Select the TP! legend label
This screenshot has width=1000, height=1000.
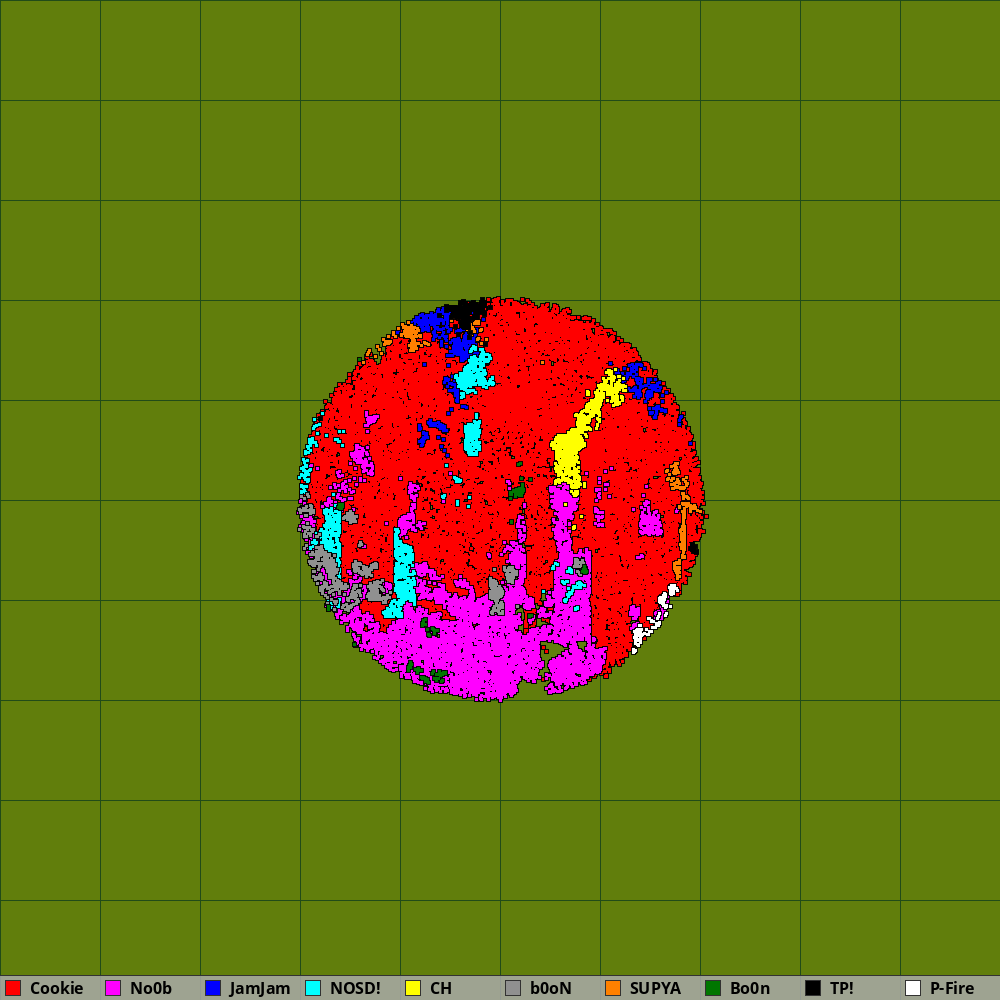point(842,988)
